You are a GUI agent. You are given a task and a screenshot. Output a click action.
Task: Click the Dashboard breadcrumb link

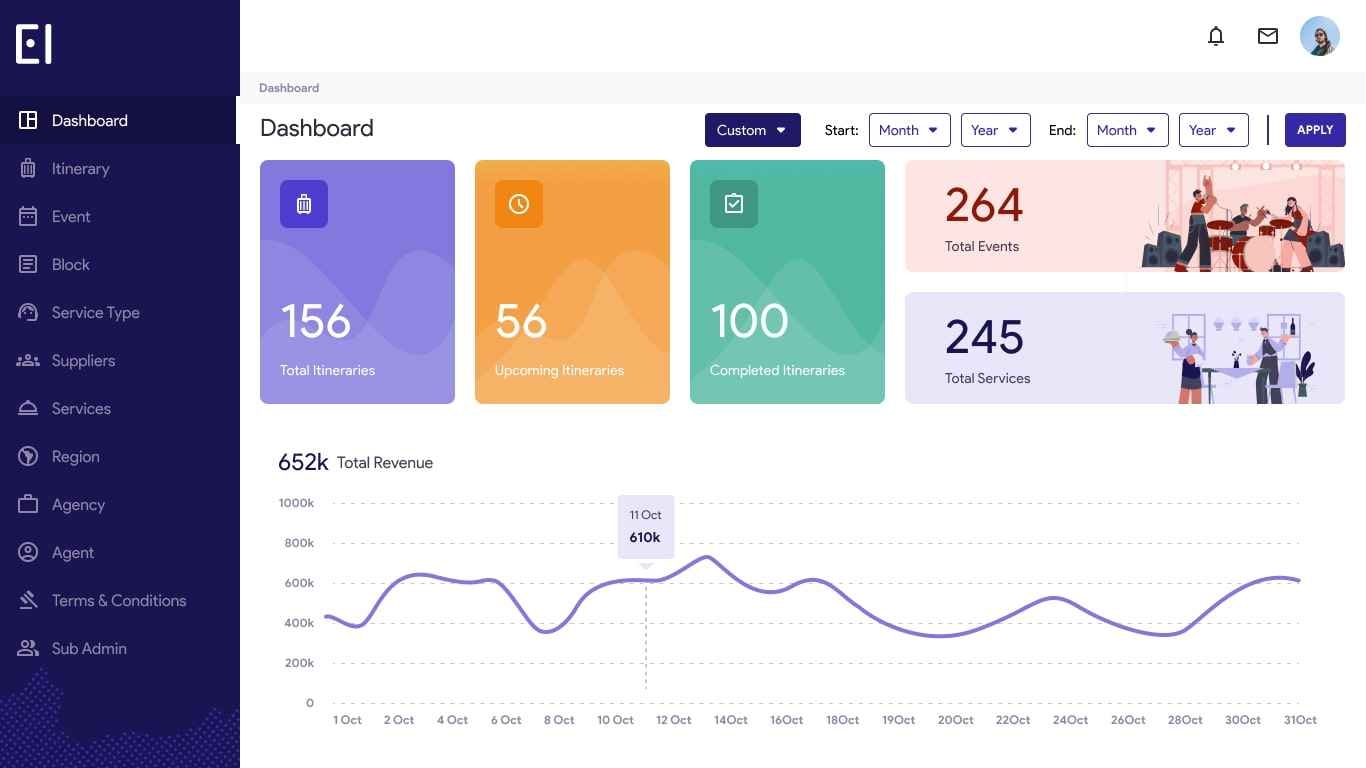pyautogui.click(x=289, y=88)
